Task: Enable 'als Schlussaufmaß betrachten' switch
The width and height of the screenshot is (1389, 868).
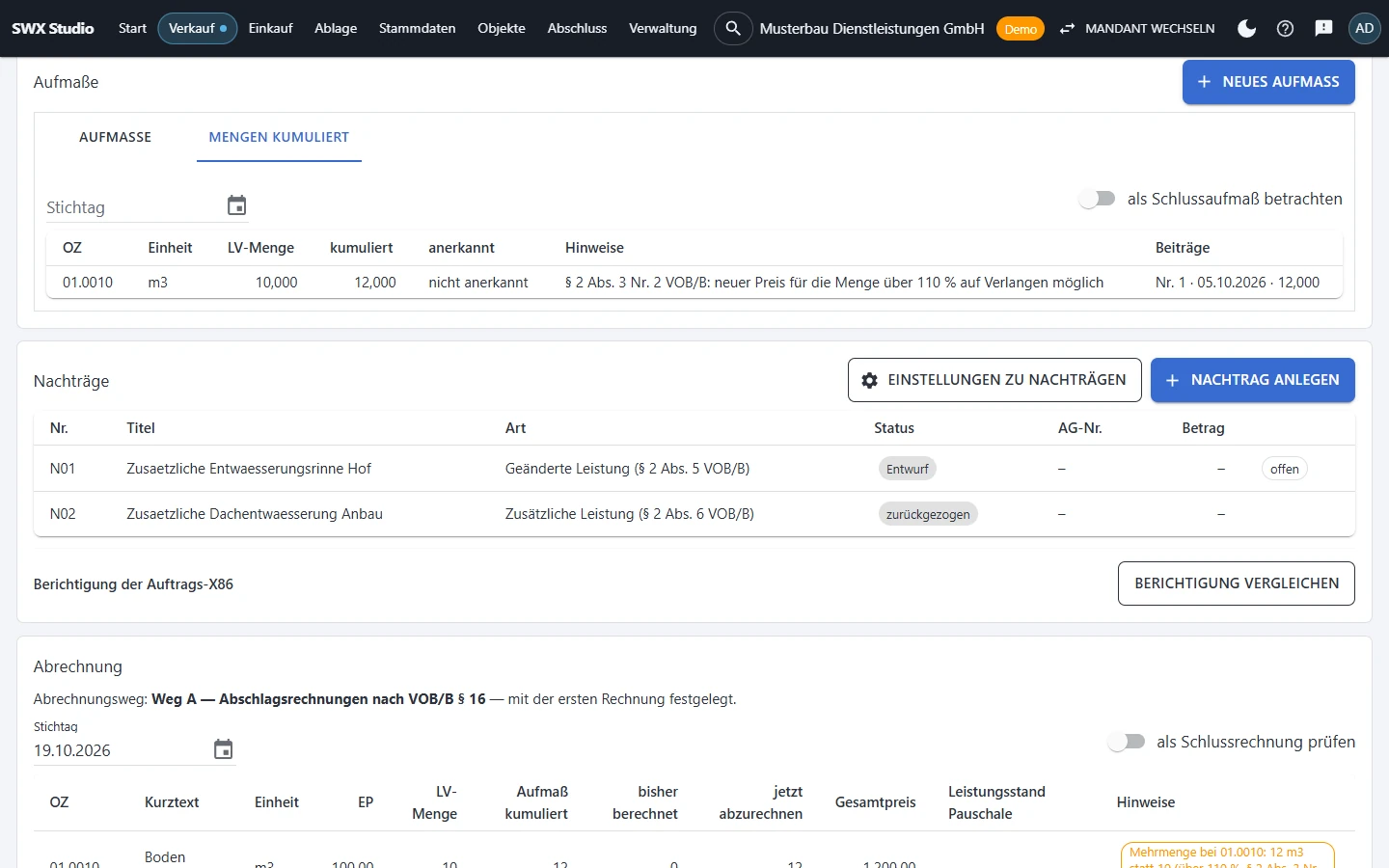Action: coord(1098,199)
